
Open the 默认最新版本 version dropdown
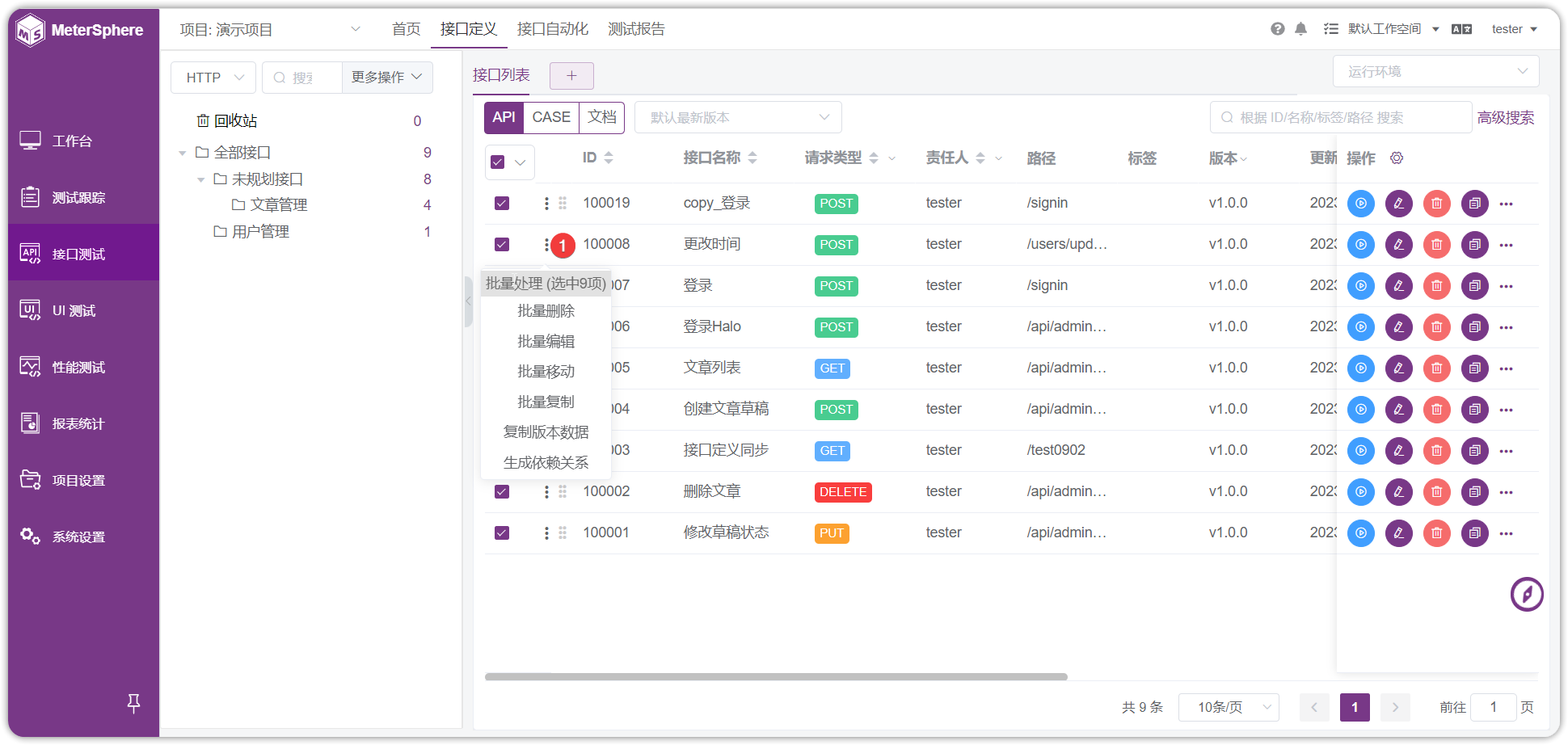739,117
